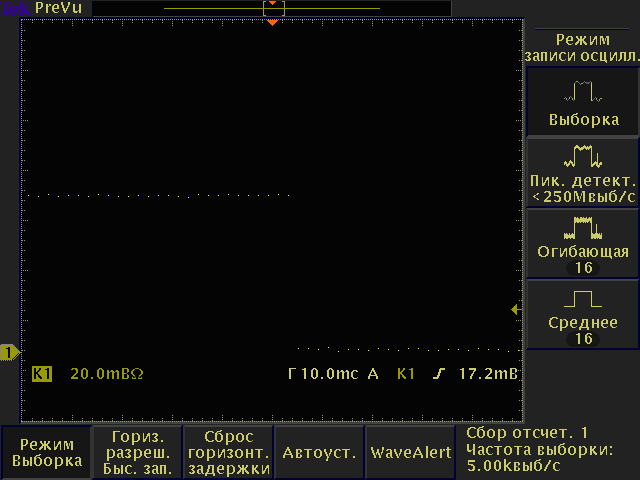
Task: Click the yellow K1 channel badge
Action: (42, 374)
